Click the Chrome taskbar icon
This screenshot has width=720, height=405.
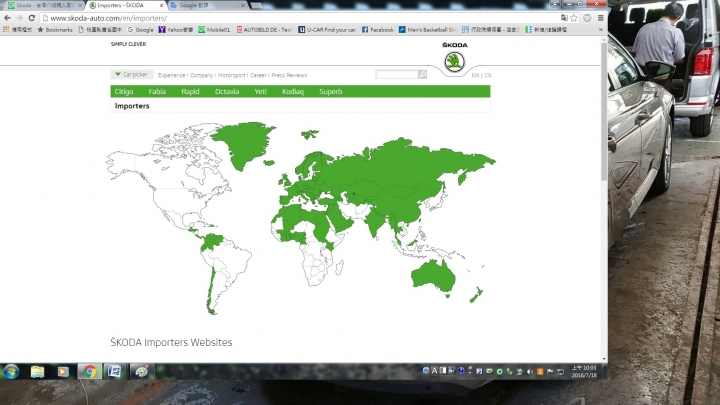tap(90, 371)
